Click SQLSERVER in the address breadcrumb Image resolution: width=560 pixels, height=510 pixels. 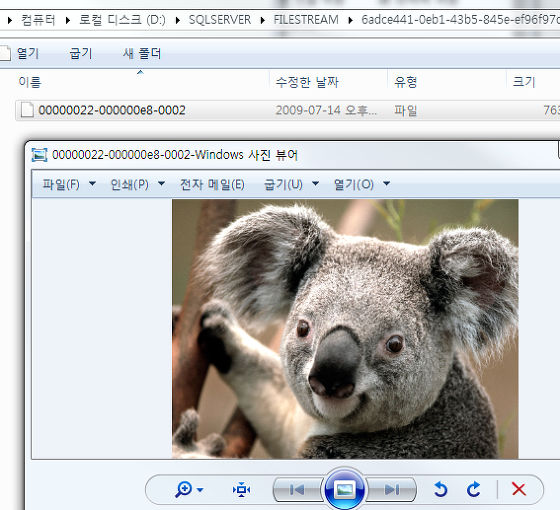pos(220,20)
